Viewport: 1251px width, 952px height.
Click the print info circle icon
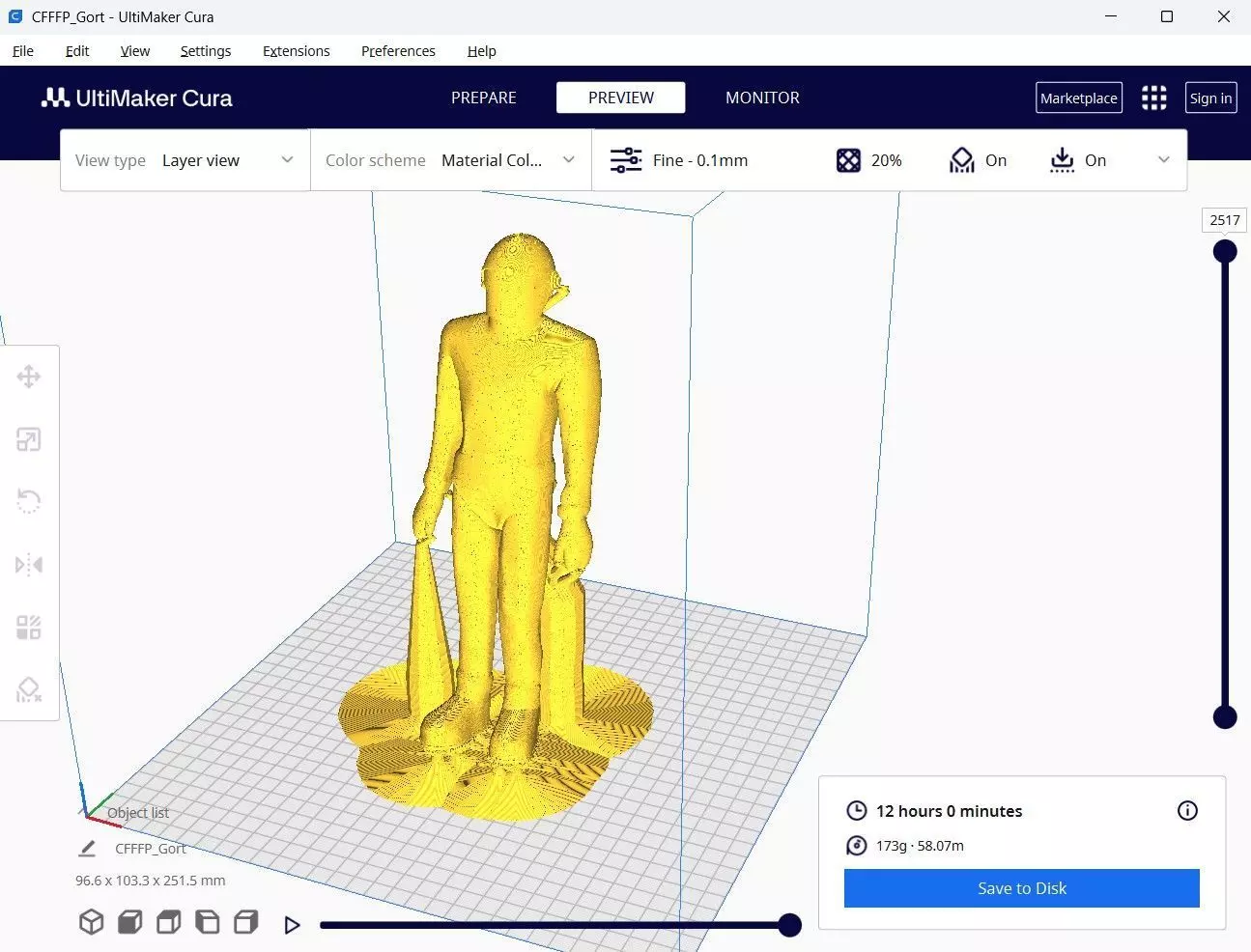tap(1187, 811)
